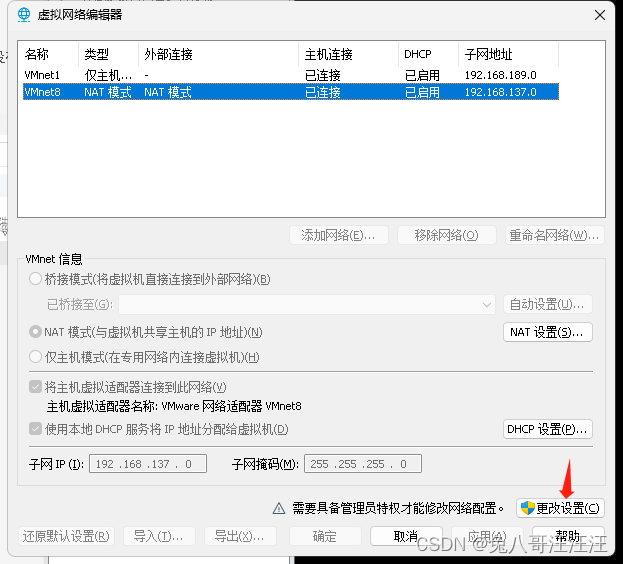The height and width of the screenshot is (564, 623).
Task: Select 桥接模式 radio button
Action: [35, 279]
